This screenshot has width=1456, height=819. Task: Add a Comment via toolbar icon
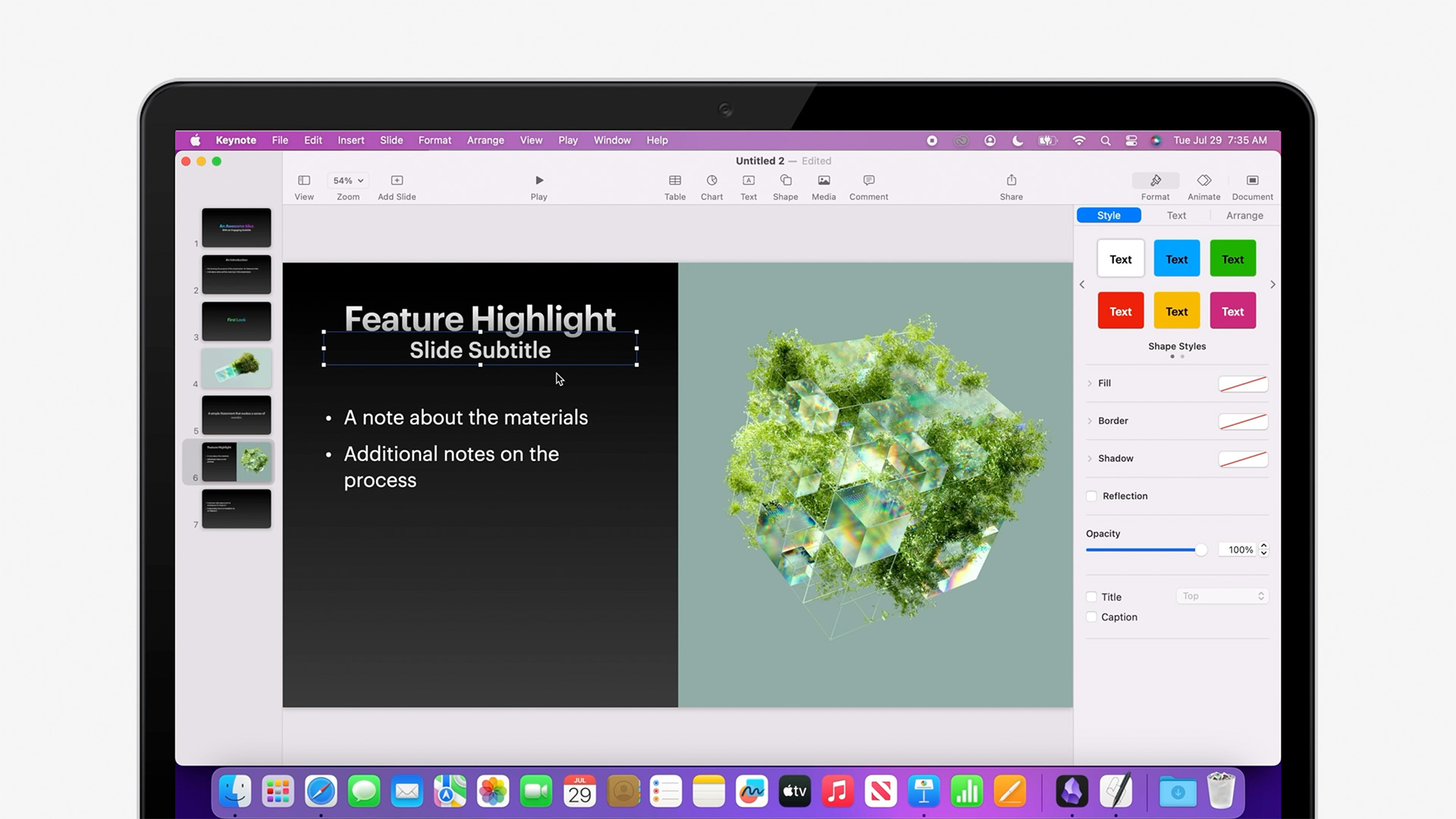click(868, 180)
